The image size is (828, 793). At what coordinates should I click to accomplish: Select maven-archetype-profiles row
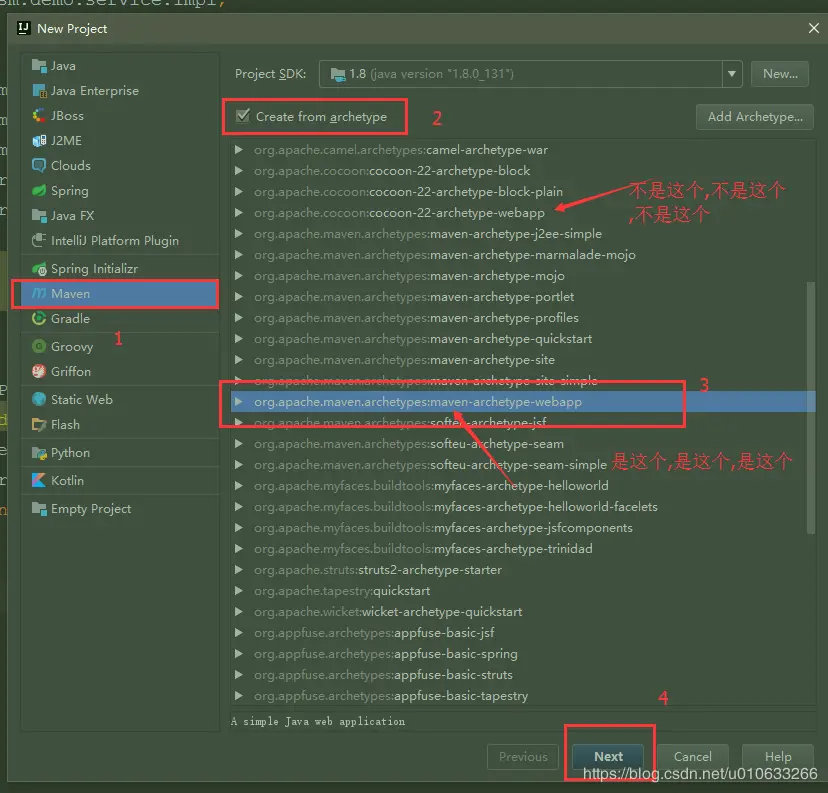tap(523, 318)
